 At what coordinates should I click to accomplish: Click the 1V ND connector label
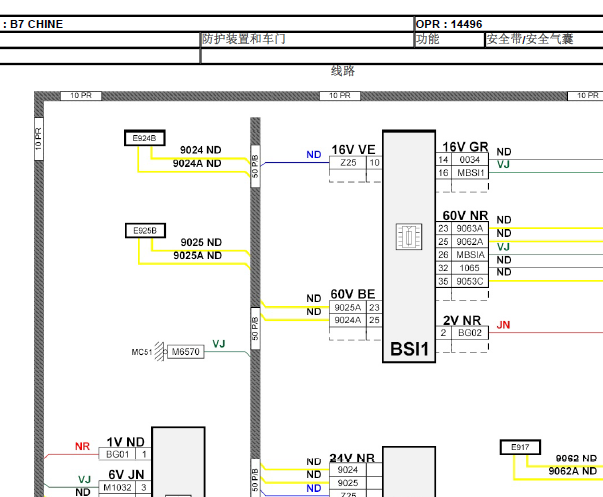[x=125, y=442]
